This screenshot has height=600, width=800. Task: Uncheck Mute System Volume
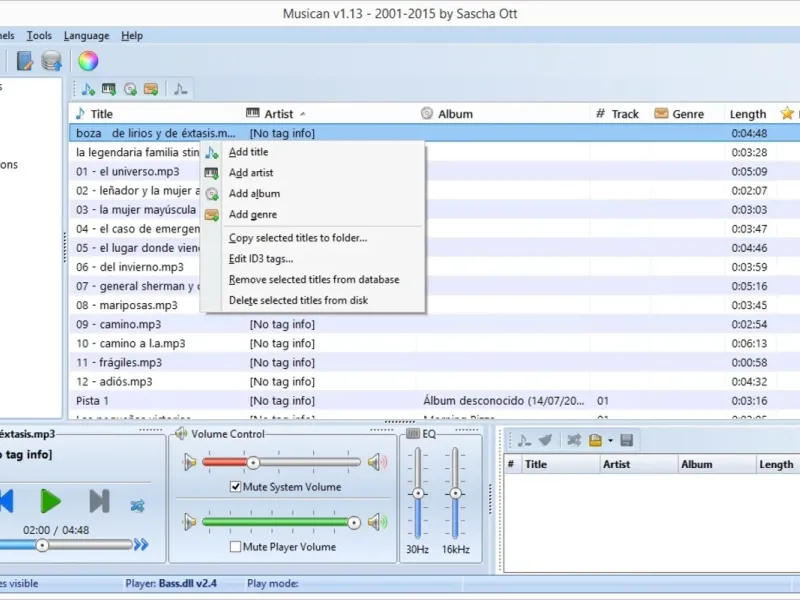tap(235, 487)
